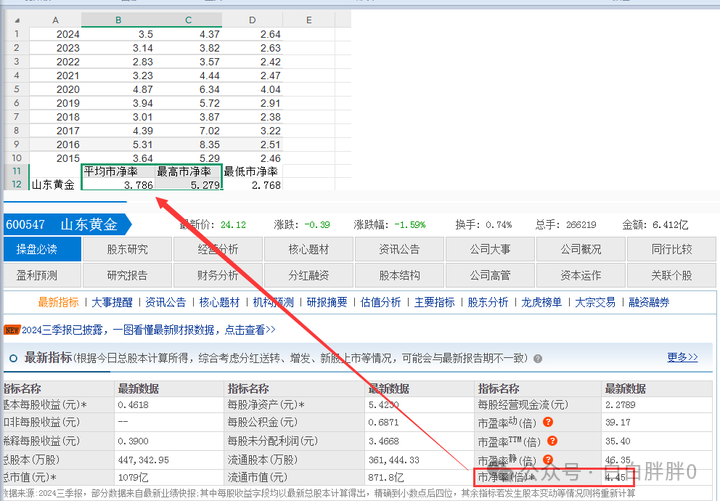
Task: Select column A header in spreadsheet
Action: (x=55, y=20)
